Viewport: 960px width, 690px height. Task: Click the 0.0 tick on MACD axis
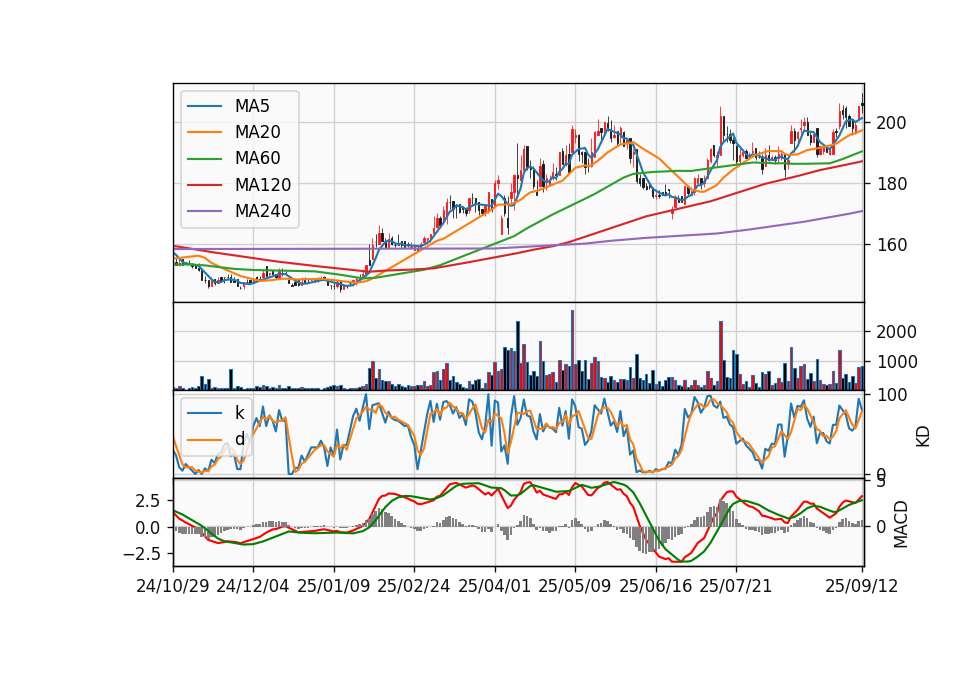coord(148,528)
